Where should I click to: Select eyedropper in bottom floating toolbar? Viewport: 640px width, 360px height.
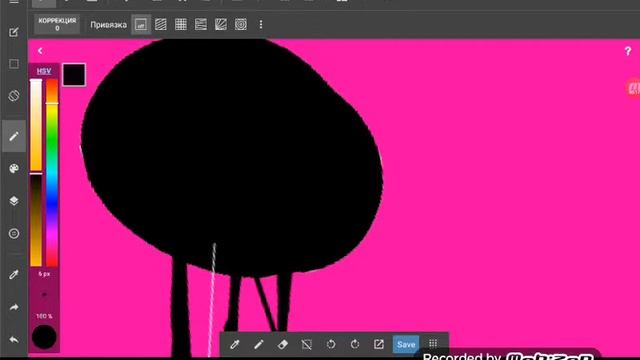[235, 344]
